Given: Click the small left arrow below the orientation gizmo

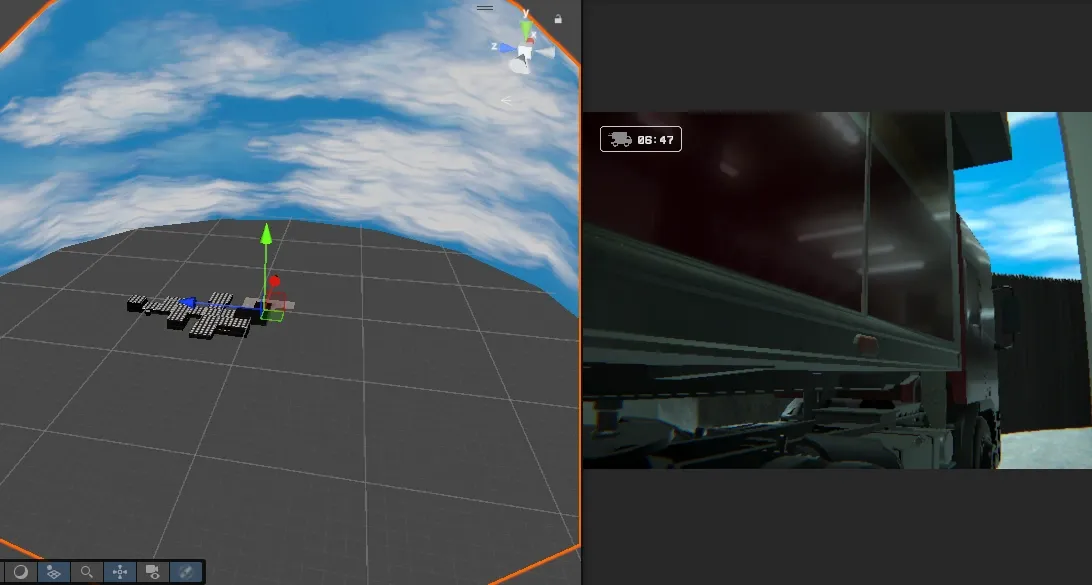Looking at the screenshot, I should click(506, 101).
